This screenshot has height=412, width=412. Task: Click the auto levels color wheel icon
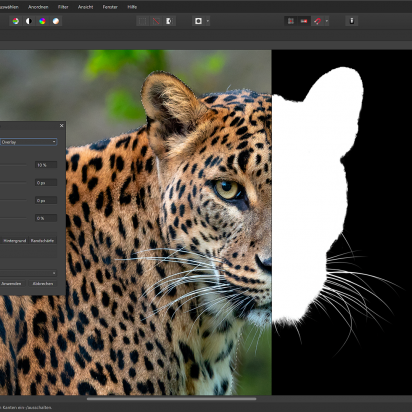[15, 21]
